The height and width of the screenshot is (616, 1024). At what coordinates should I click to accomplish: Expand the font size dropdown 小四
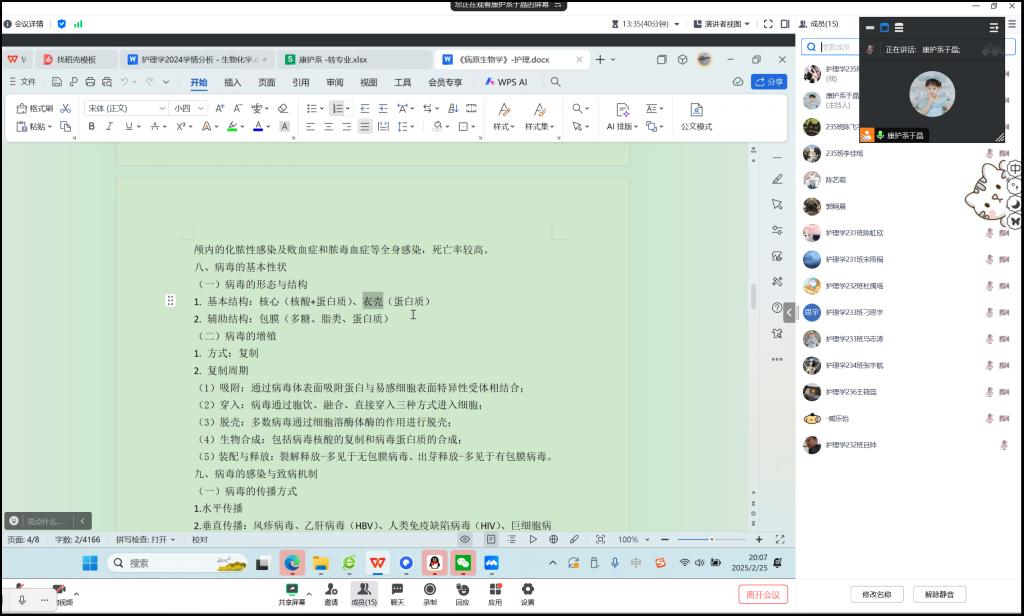(187, 108)
